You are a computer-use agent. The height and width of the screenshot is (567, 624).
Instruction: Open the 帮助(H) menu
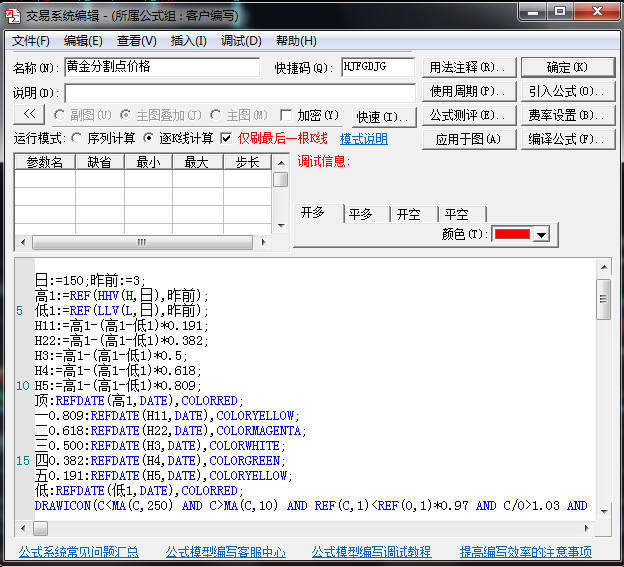pos(296,41)
